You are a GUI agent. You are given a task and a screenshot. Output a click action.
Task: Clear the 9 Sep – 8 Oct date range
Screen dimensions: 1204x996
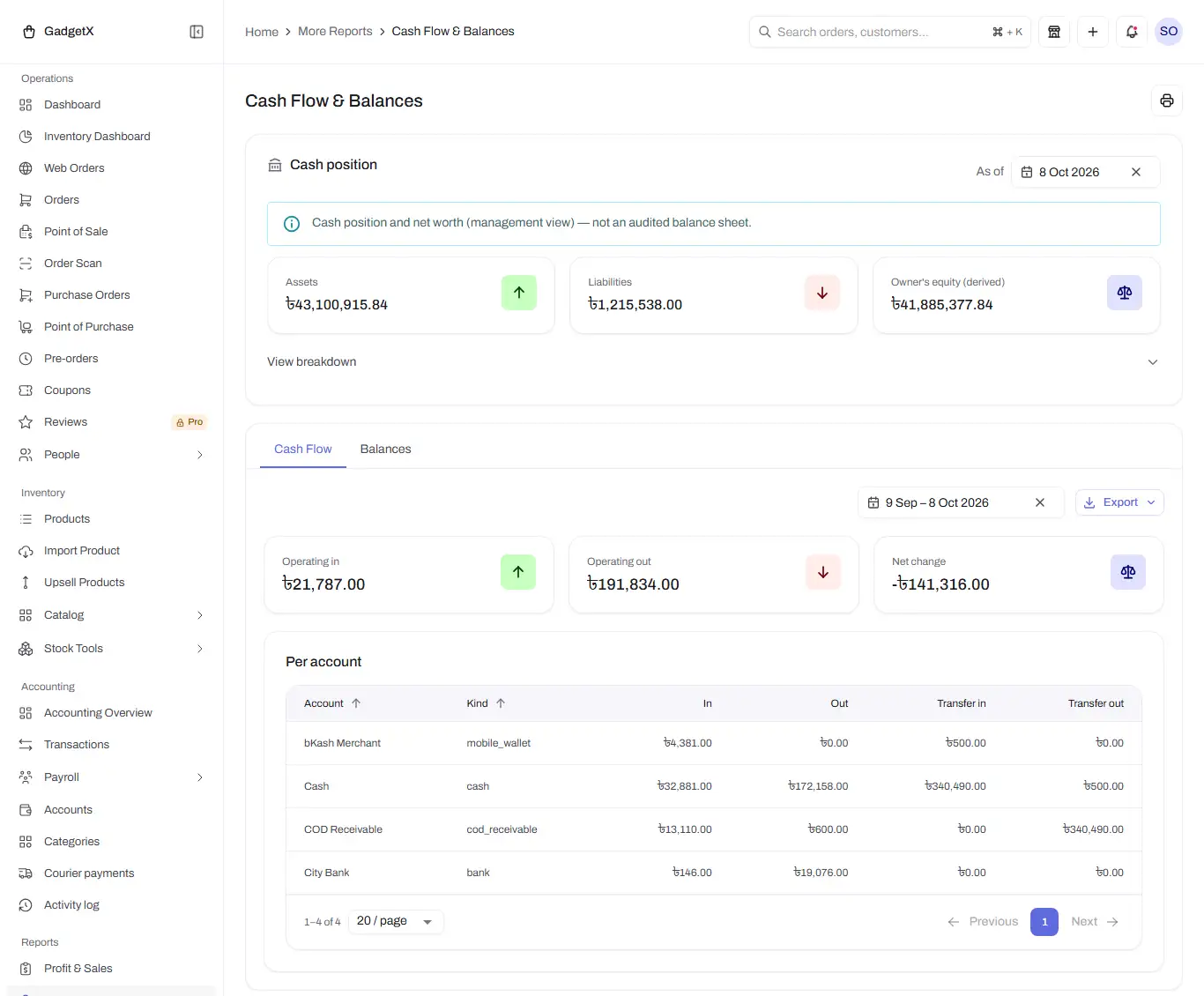(x=1040, y=502)
